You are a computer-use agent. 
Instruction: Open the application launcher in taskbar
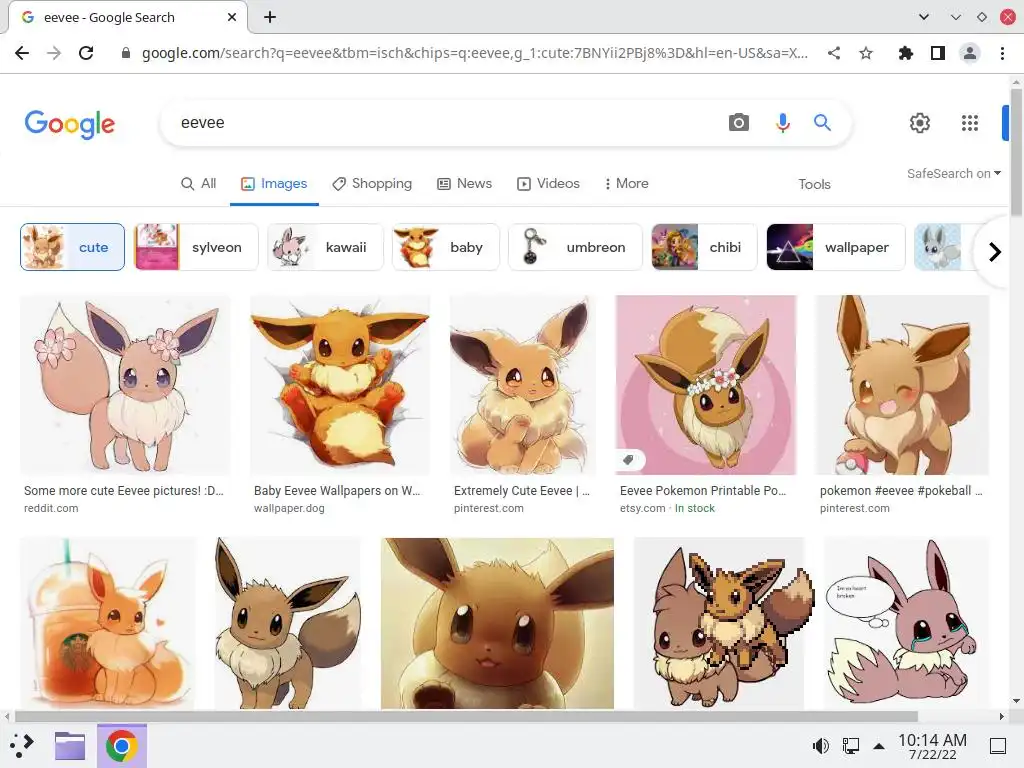pyautogui.click(x=22, y=745)
